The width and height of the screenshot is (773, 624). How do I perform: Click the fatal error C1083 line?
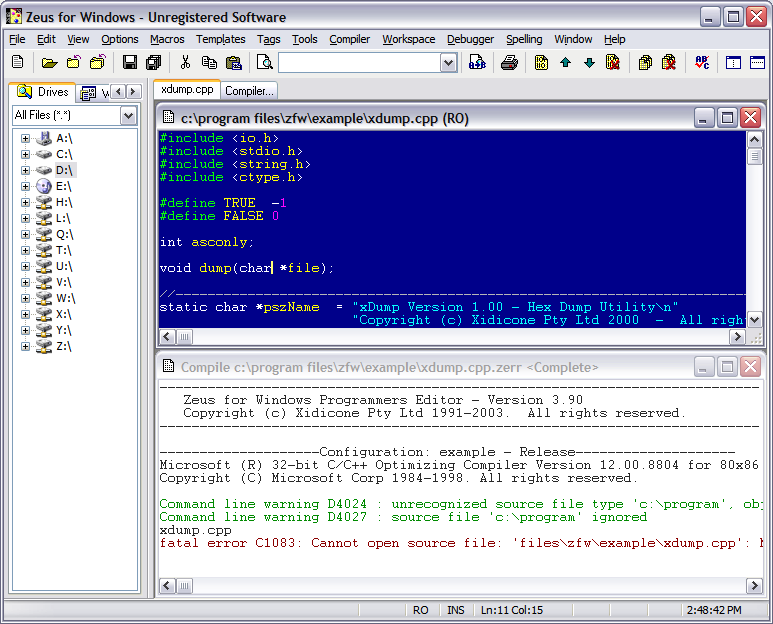click(461, 543)
